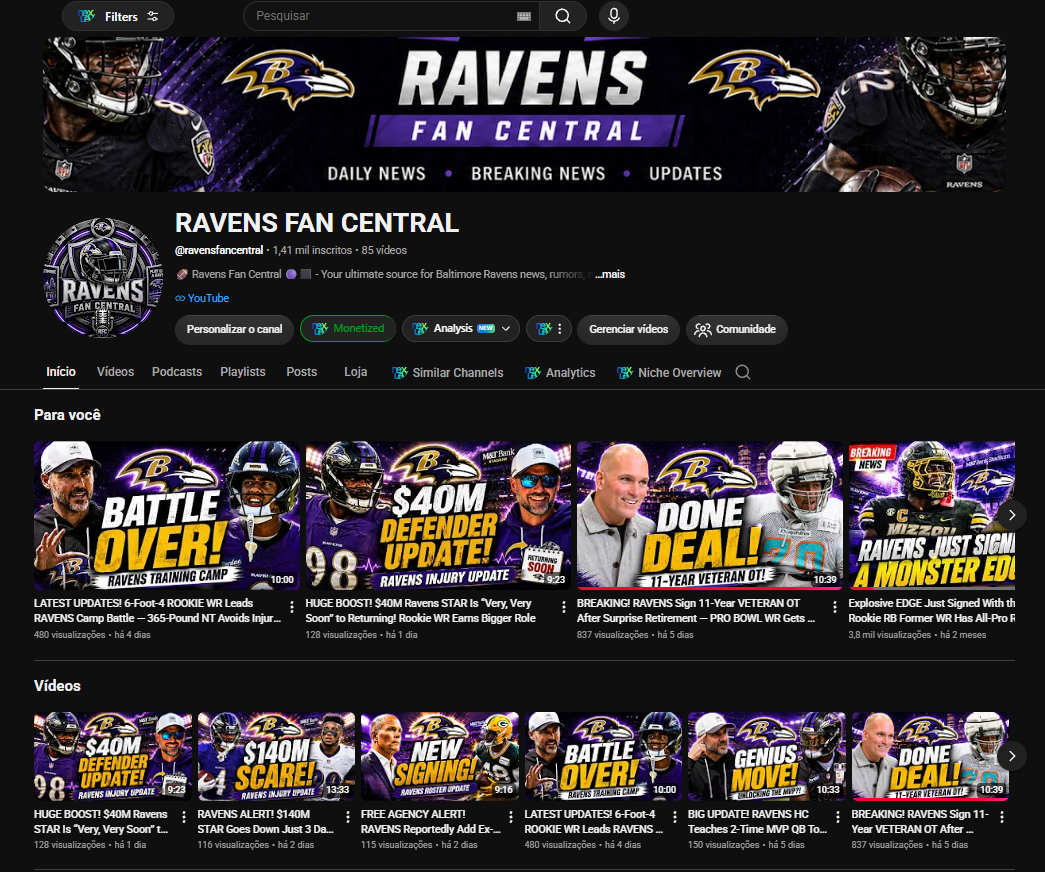The image size is (1045, 872).
Task: Open the on-screen keyboard icon in search bar
Action: tap(524, 16)
